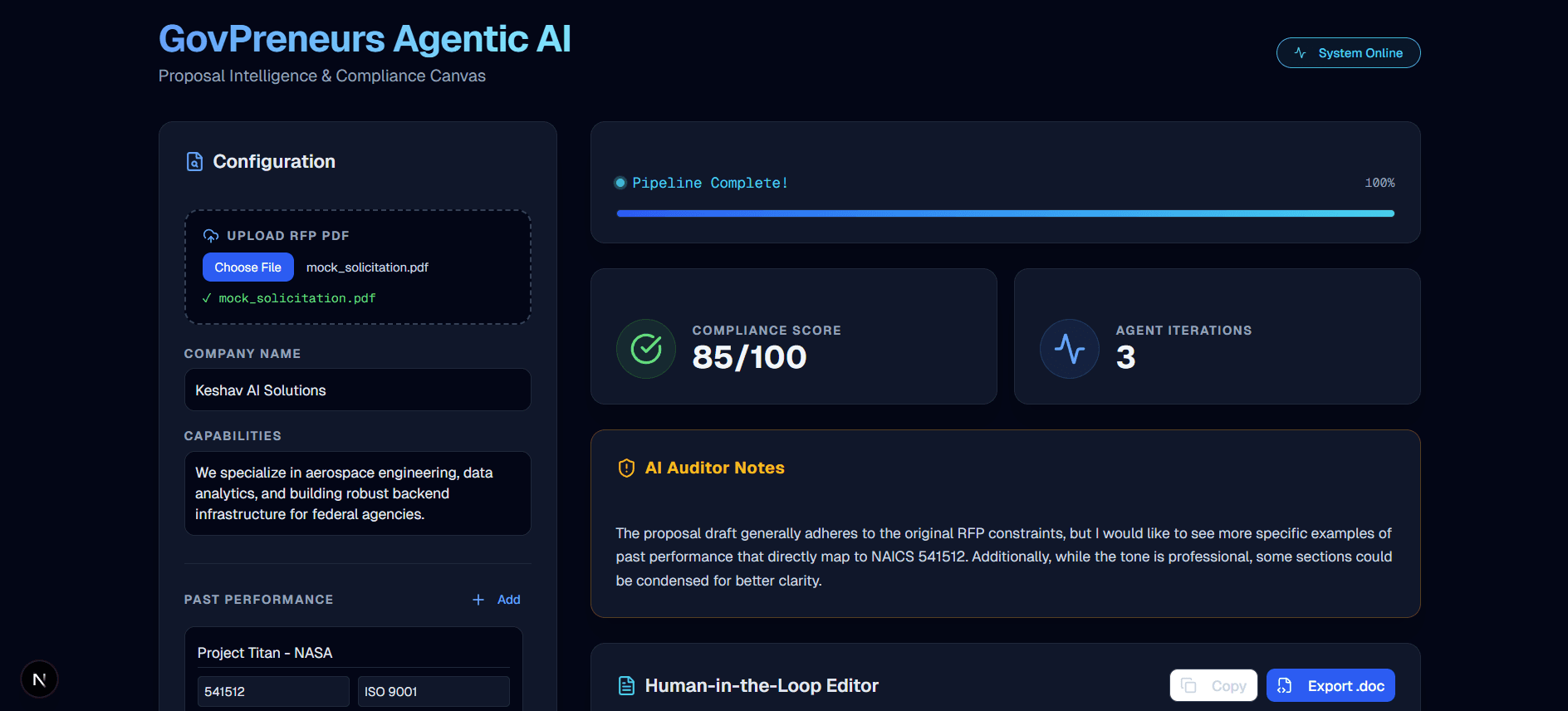
Task: Click the compliance score checkmark icon
Action: point(646,349)
